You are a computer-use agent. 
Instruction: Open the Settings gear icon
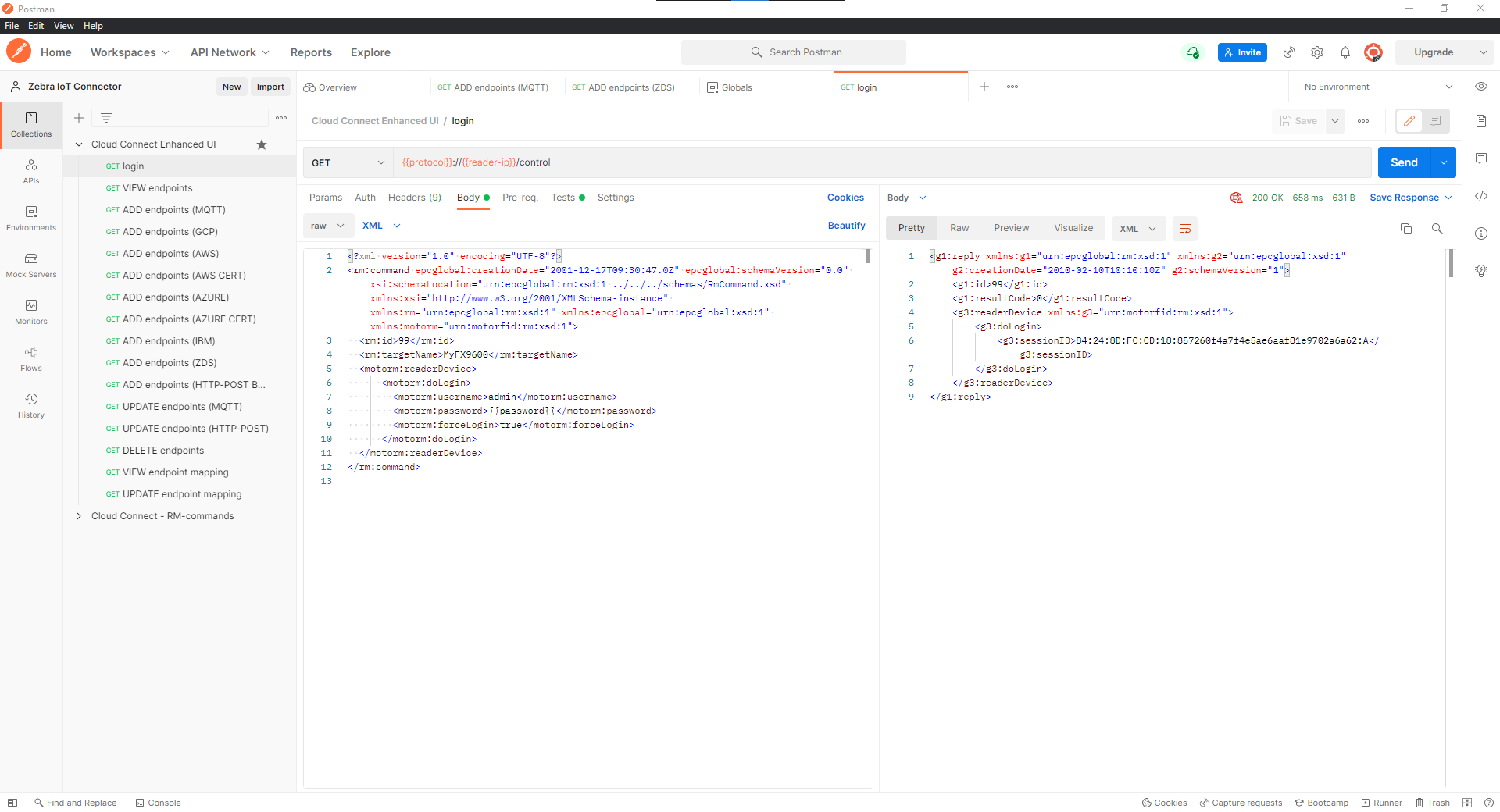click(x=1317, y=52)
